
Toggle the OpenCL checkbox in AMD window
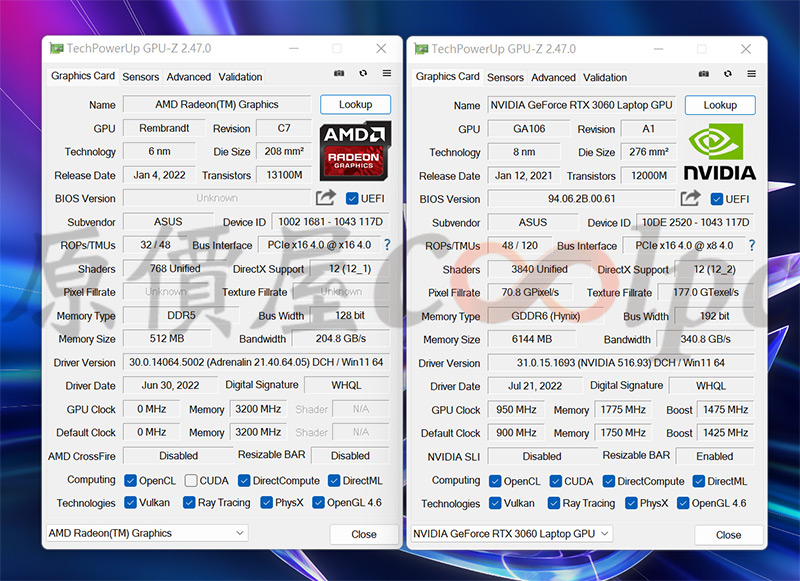131,481
